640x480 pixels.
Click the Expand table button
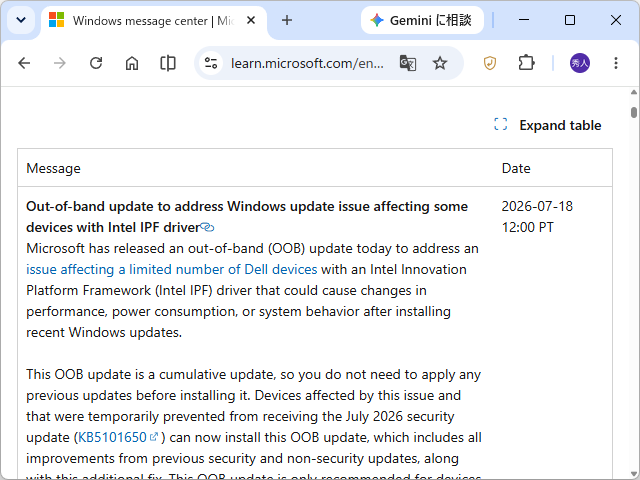(548, 125)
